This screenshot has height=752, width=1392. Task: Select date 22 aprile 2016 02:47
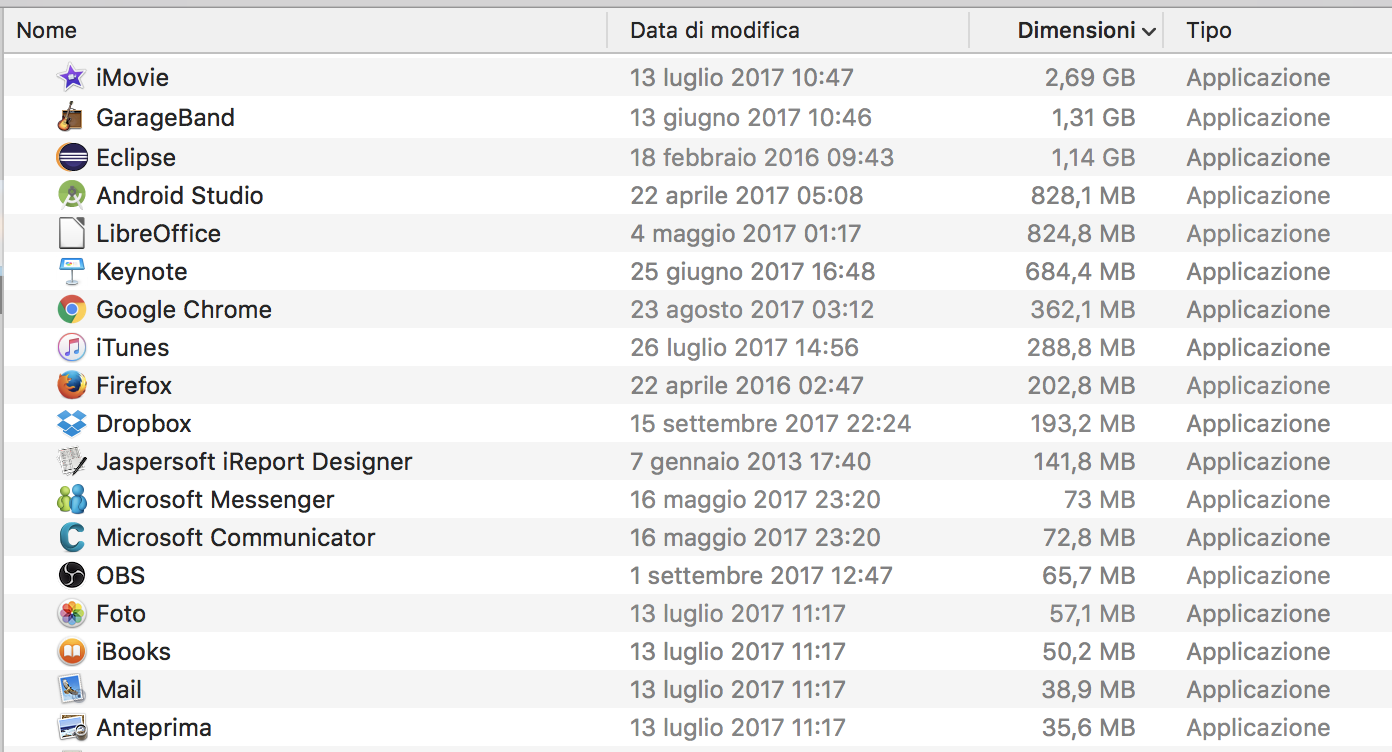(747, 385)
